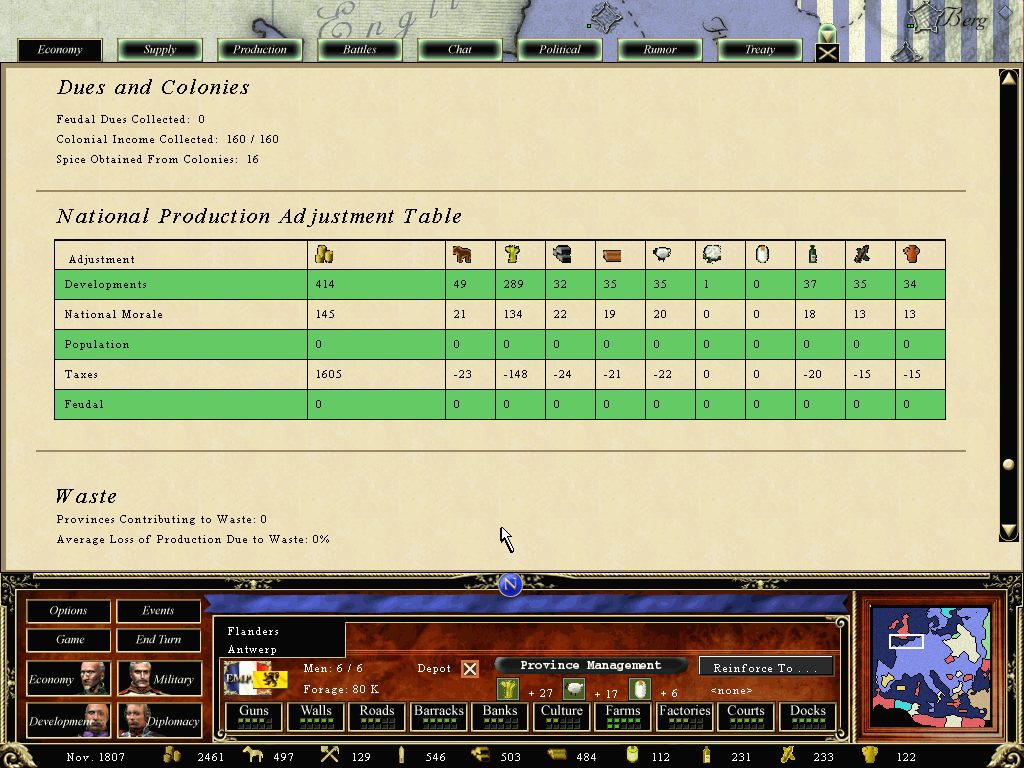Select Guns development level
The width and height of the screenshot is (1024, 768).
pyautogui.click(x=254, y=716)
